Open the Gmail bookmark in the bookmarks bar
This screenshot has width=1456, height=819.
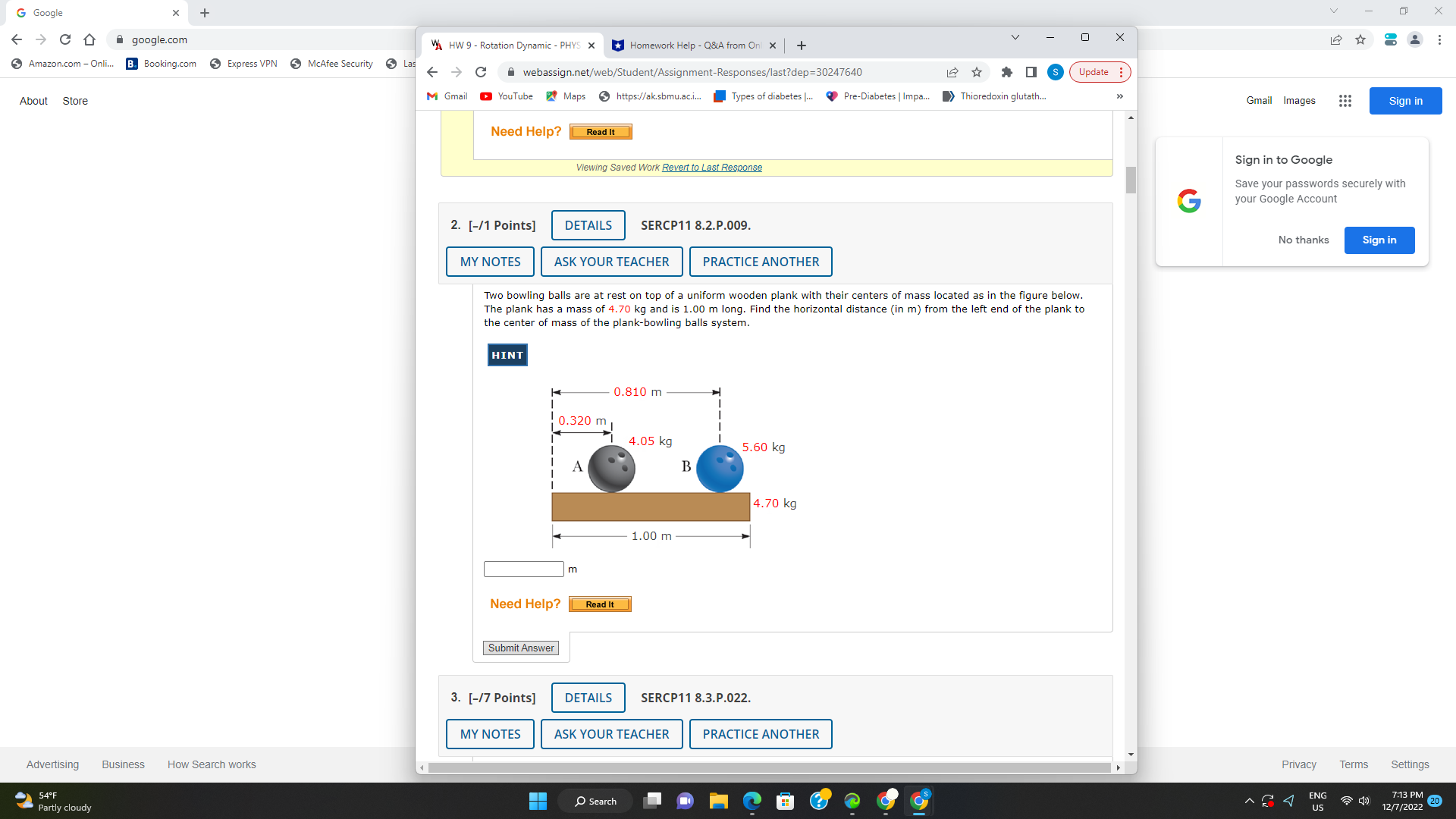pyautogui.click(x=447, y=96)
